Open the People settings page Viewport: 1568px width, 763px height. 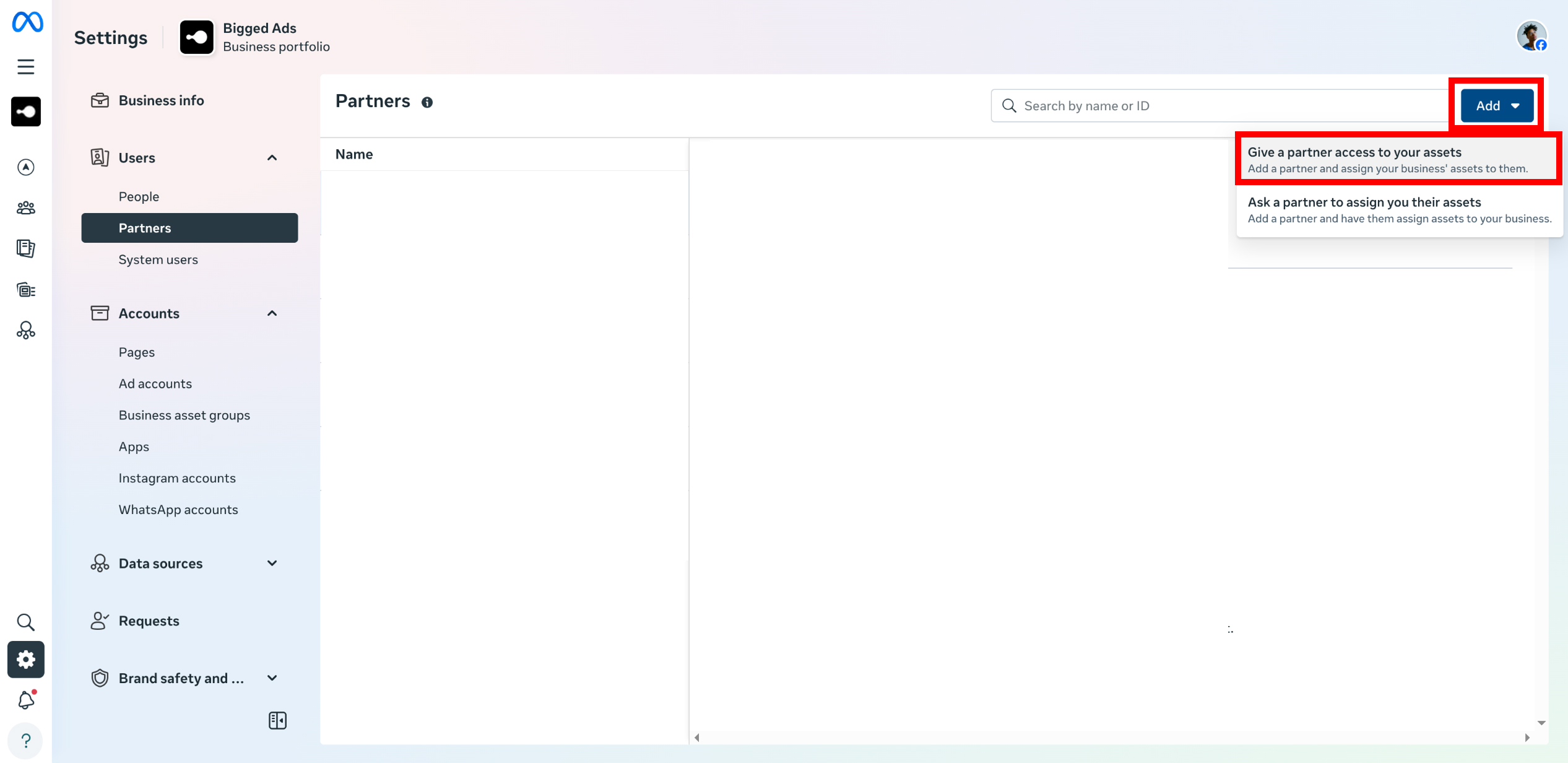click(x=139, y=197)
